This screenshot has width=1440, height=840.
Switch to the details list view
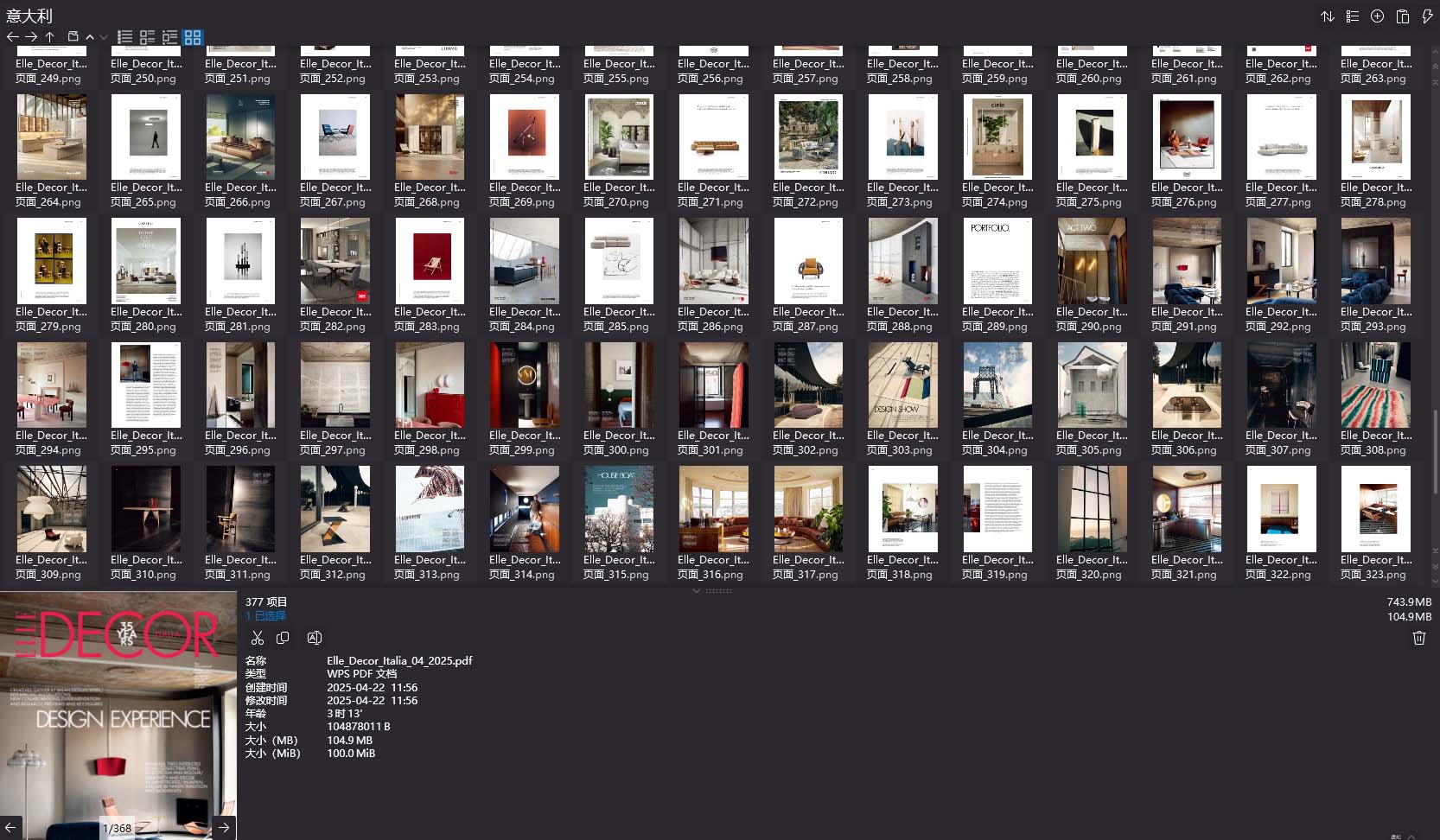tap(148, 37)
